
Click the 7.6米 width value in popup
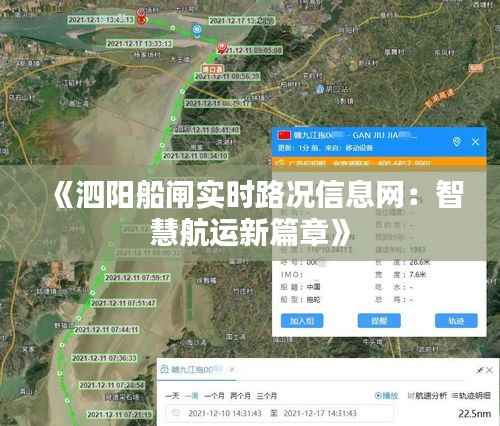pos(418,275)
